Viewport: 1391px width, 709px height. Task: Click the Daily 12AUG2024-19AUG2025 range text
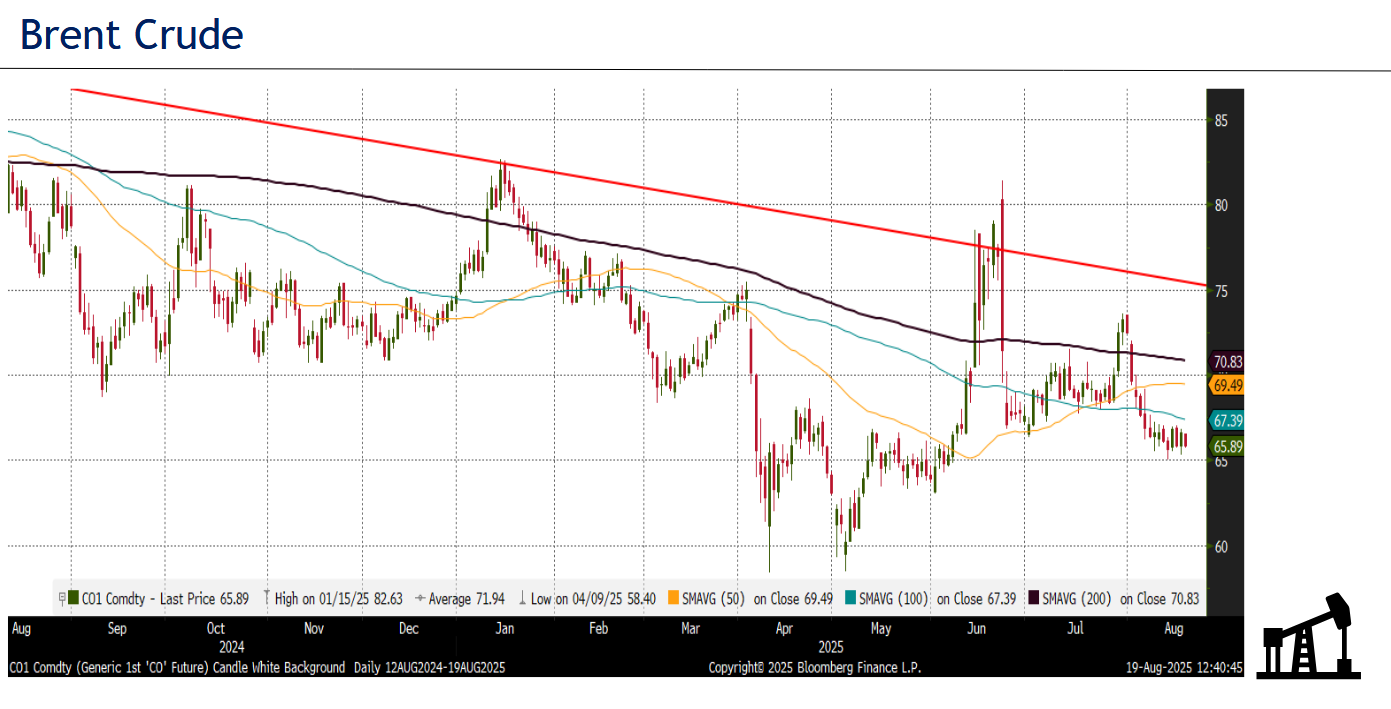pyautogui.click(x=429, y=667)
